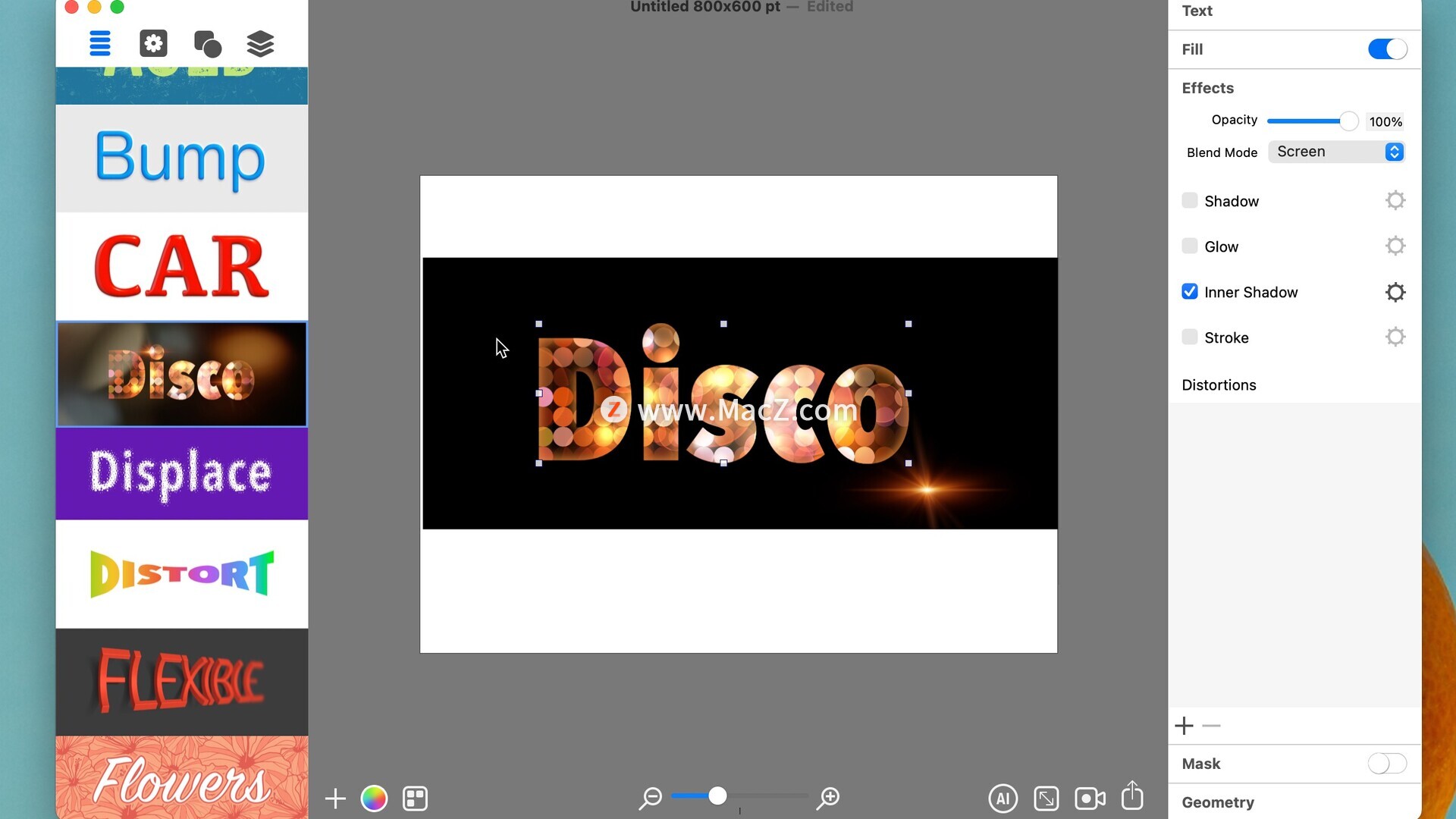The height and width of the screenshot is (819, 1456).
Task: Open Glow settings gear
Action: tap(1395, 246)
